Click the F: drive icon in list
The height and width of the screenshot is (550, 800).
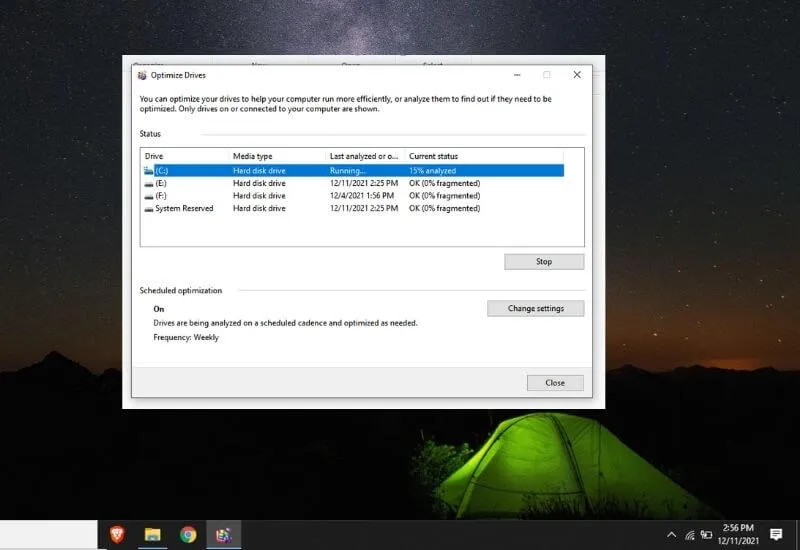tap(148, 196)
